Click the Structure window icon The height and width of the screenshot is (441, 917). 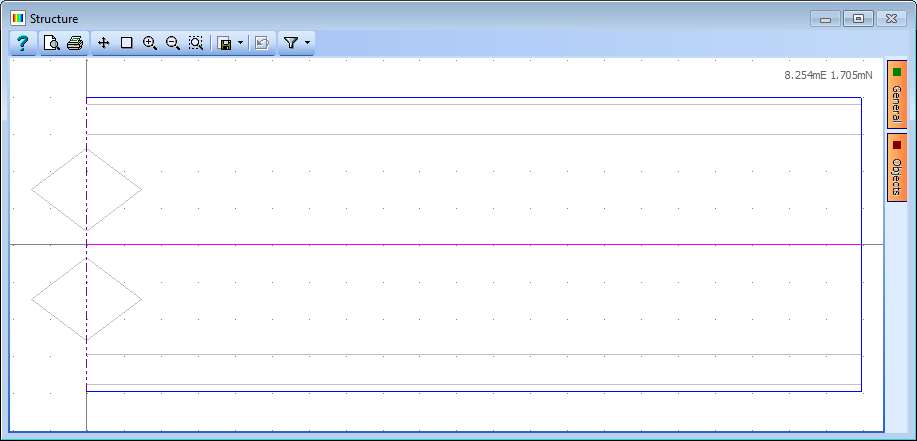(x=18, y=19)
